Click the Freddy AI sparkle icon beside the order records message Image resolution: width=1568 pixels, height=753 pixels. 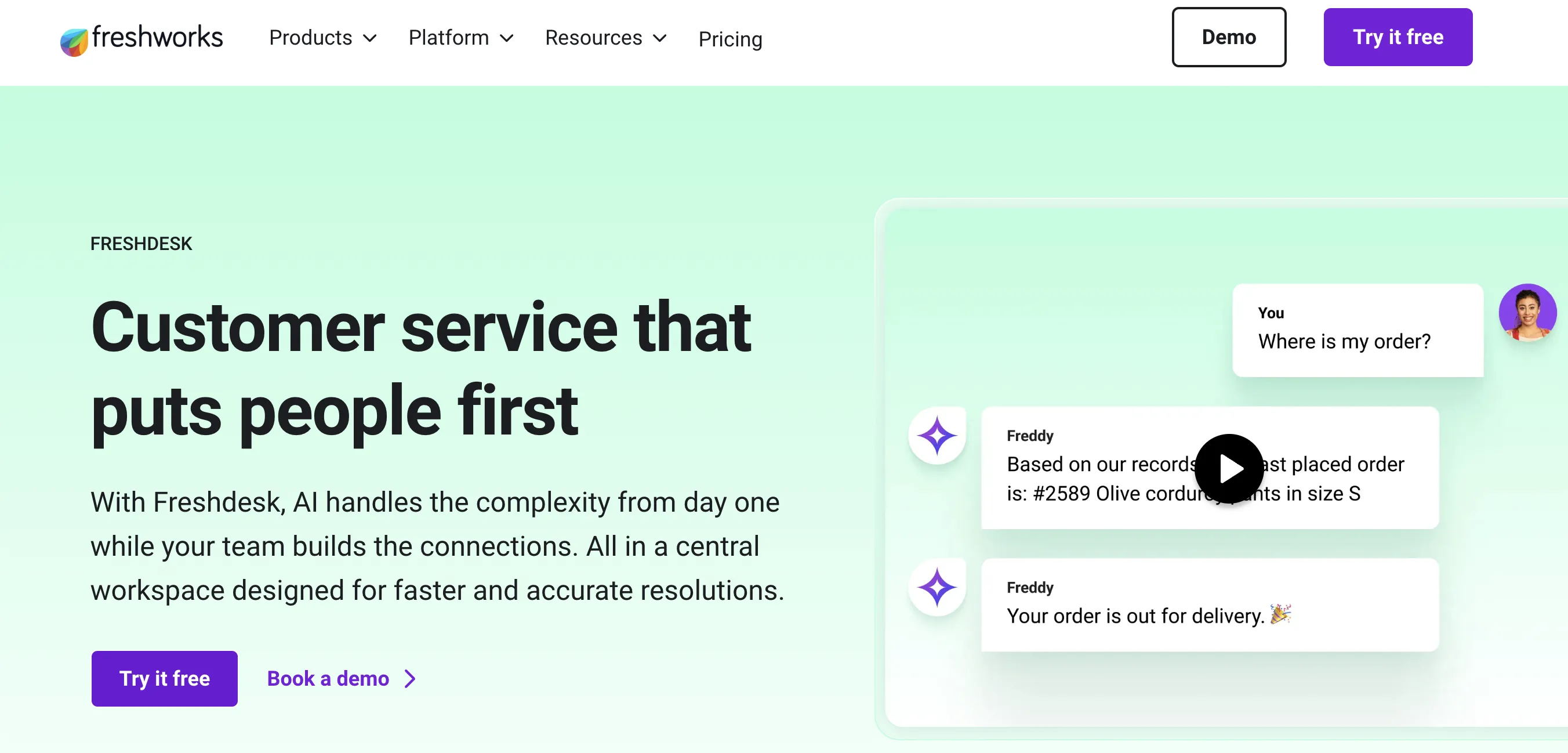tap(937, 435)
